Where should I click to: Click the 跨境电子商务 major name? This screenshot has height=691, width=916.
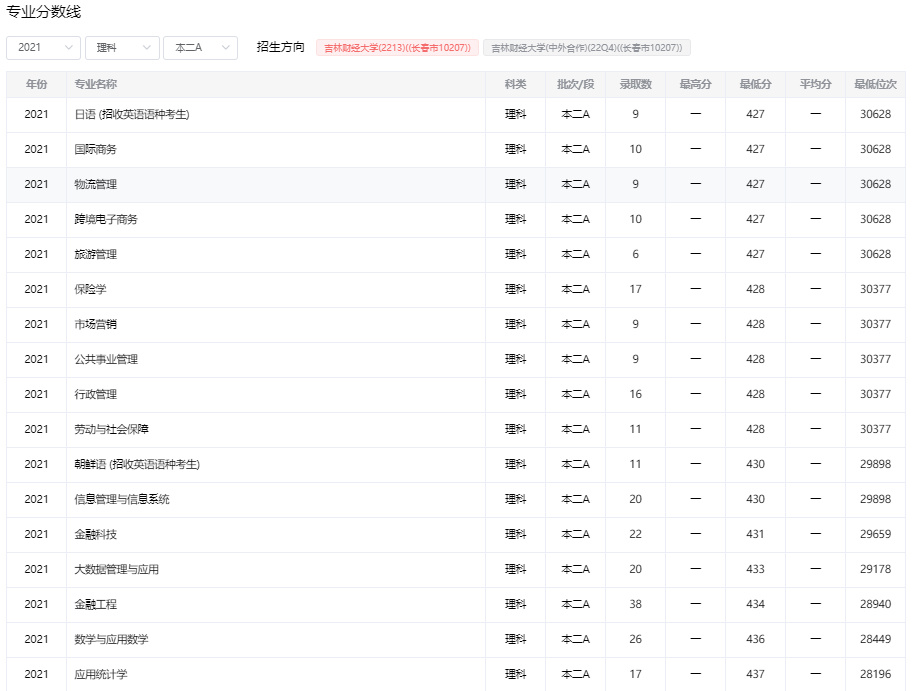tap(106, 220)
